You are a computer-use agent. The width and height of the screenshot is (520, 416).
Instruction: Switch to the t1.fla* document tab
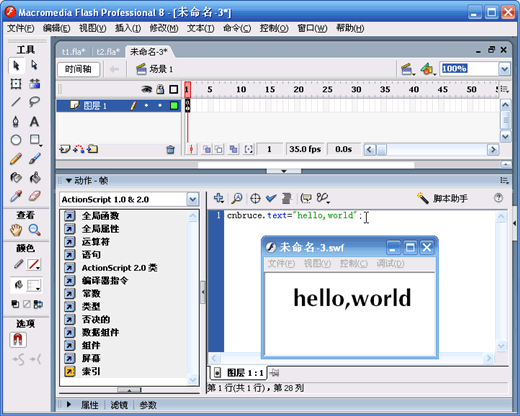click(74, 52)
